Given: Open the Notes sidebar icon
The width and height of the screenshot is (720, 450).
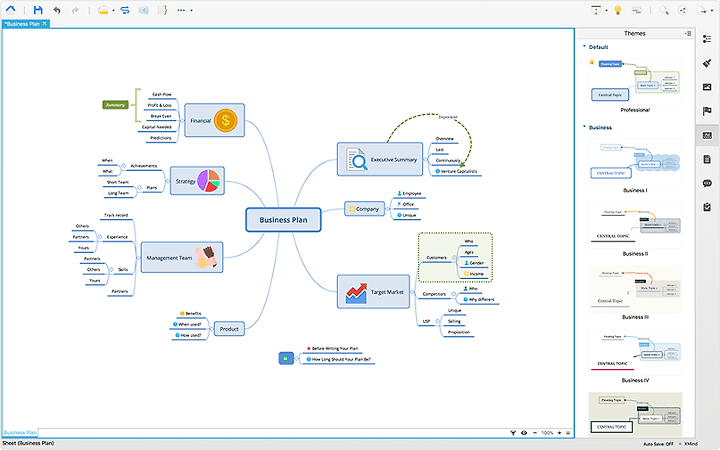Looking at the screenshot, I should pyautogui.click(x=707, y=159).
